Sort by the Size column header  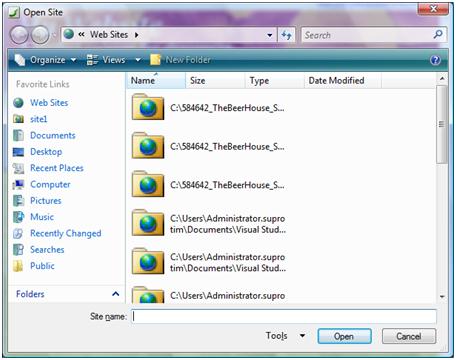215,80
